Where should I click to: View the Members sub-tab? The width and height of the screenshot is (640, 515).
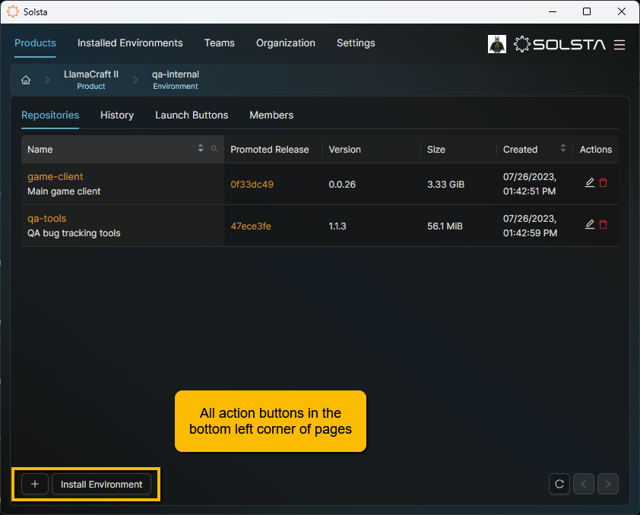point(271,115)
